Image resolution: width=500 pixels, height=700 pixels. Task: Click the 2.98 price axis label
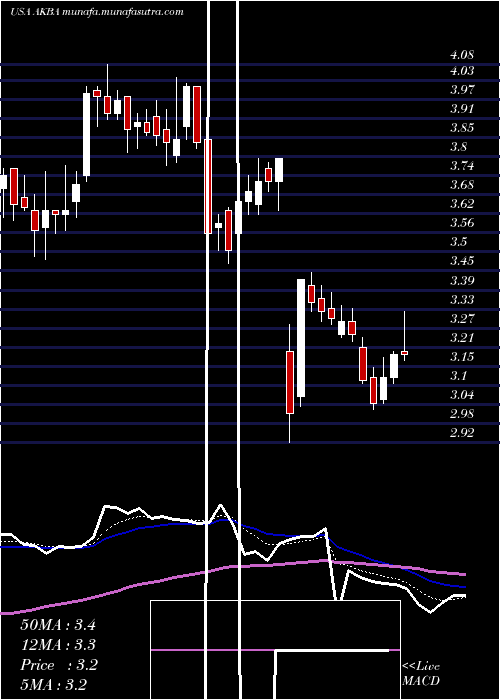[462, 413]
